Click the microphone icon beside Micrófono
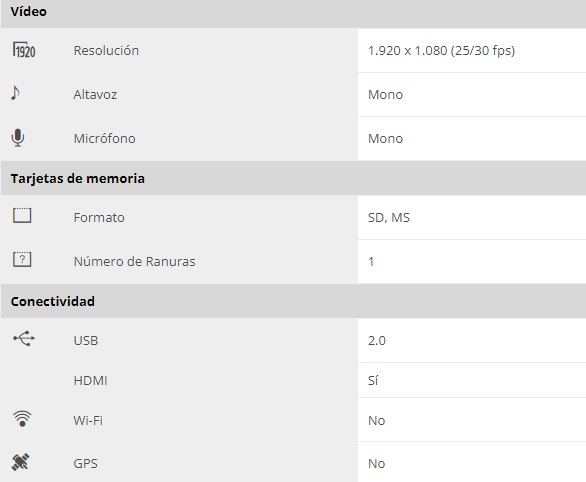This screenshot has height=482, width=586. (18, 138)
